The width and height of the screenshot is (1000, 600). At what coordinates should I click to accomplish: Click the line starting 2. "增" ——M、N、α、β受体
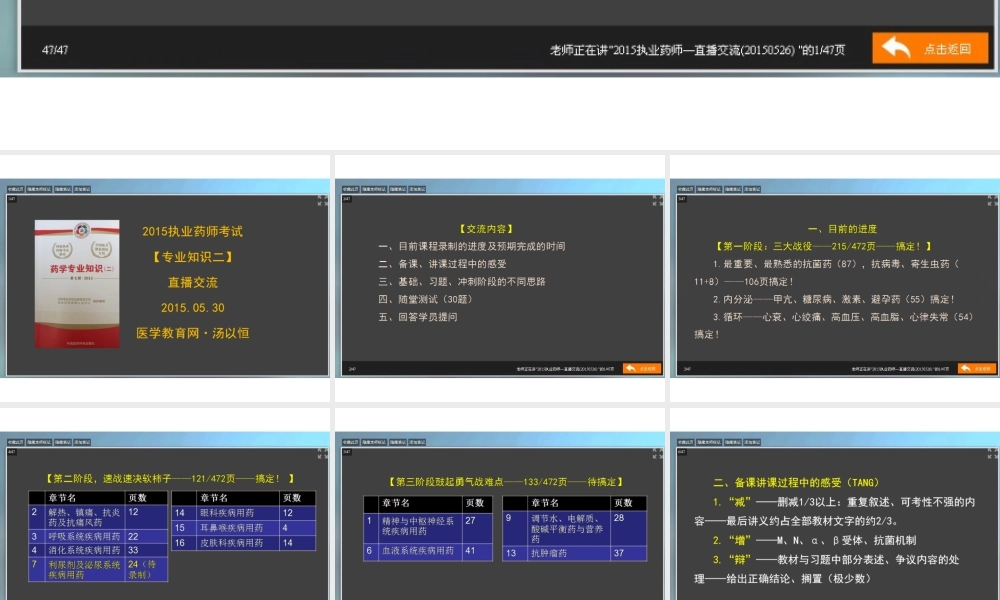click(x=814, y=541)
